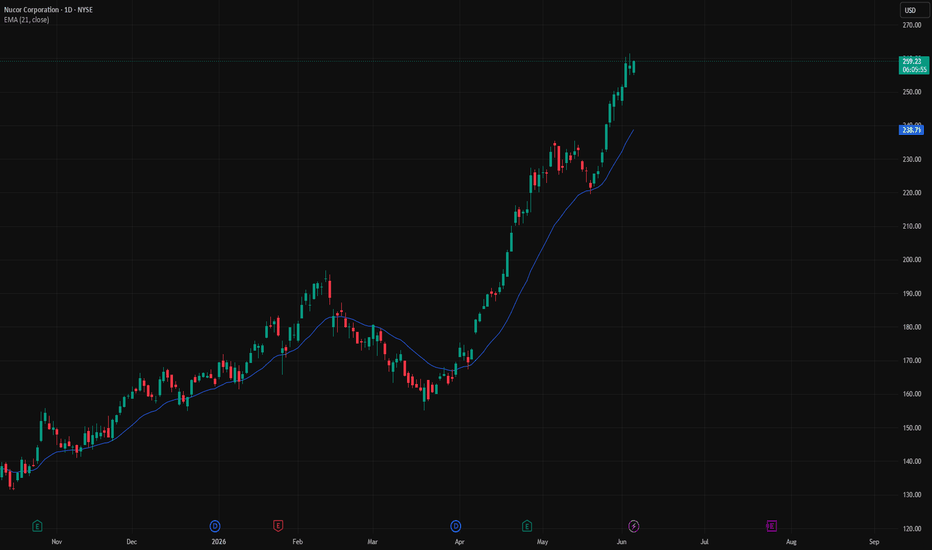
Task: Click the 270.00 price axis label
Action: point(912,25)
